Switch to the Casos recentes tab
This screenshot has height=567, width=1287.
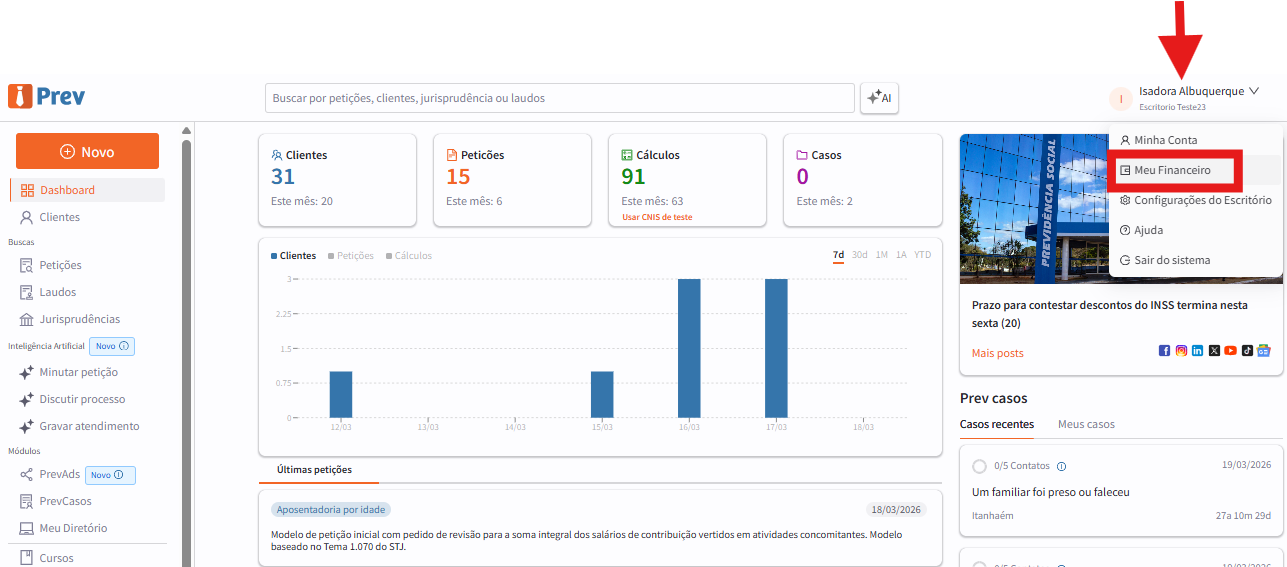[x=997, y=424]
